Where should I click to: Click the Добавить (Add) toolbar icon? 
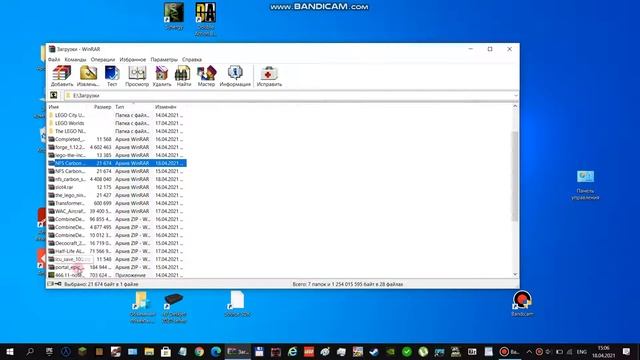click(62, 76)
